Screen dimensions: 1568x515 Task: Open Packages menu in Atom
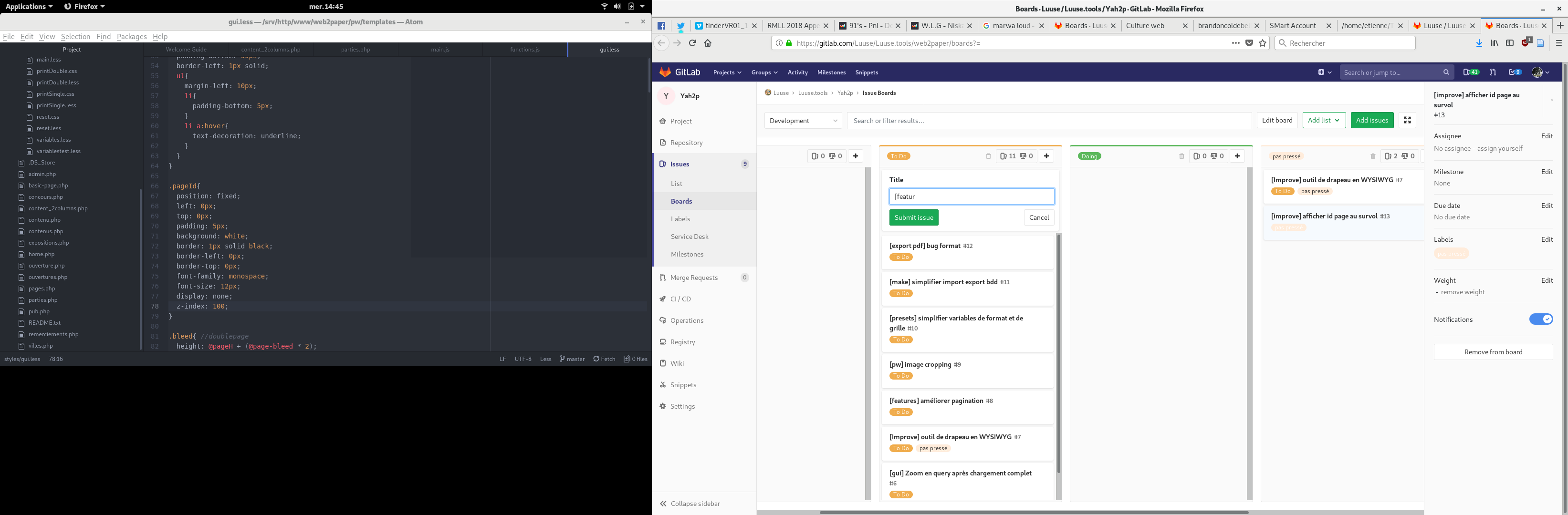click(132, 37)
